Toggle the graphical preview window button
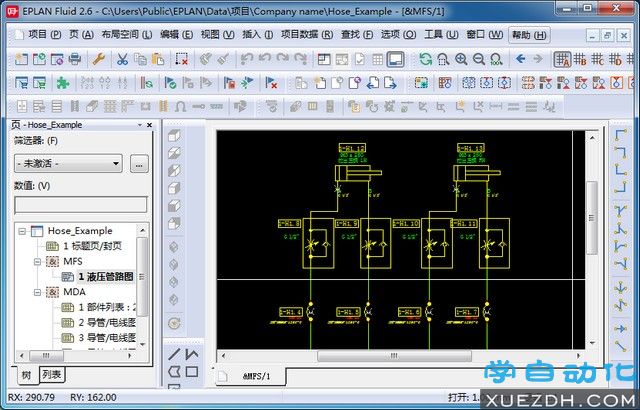The height and width of the screenshot is (410, 640). click(x=396, y=60)
